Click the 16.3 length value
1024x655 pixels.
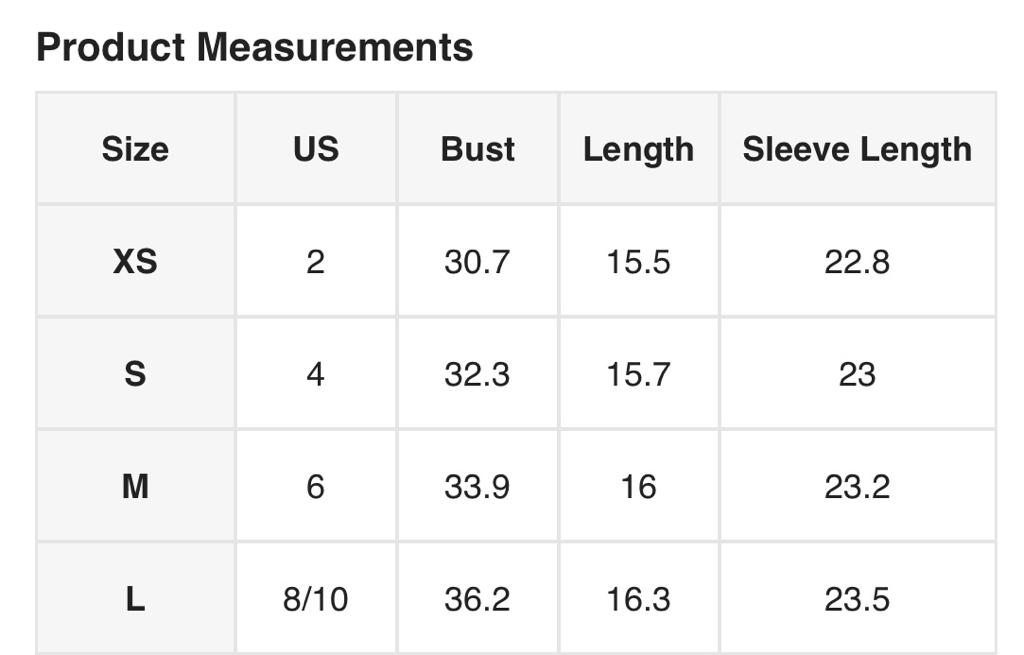coord(638,599)
